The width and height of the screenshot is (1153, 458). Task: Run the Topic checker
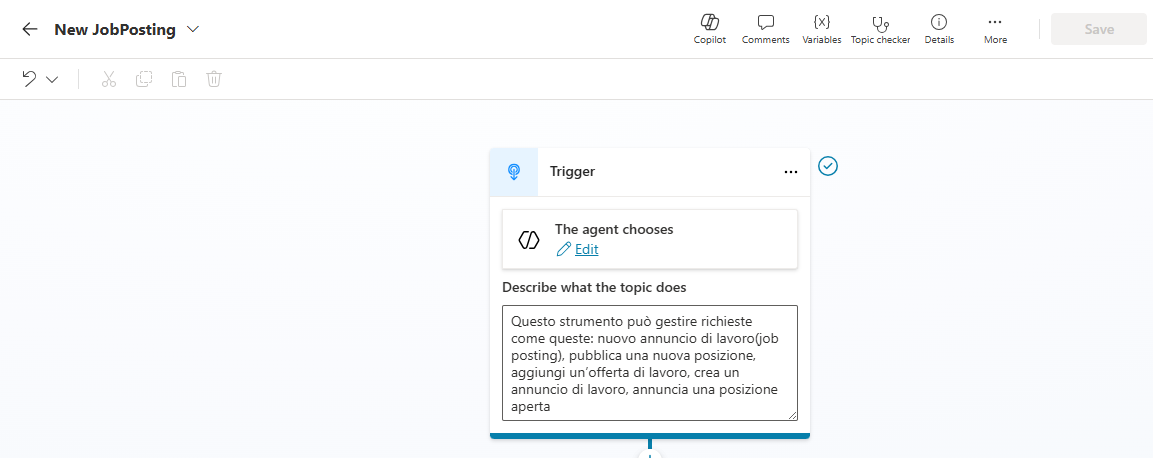tap(880, 28)
